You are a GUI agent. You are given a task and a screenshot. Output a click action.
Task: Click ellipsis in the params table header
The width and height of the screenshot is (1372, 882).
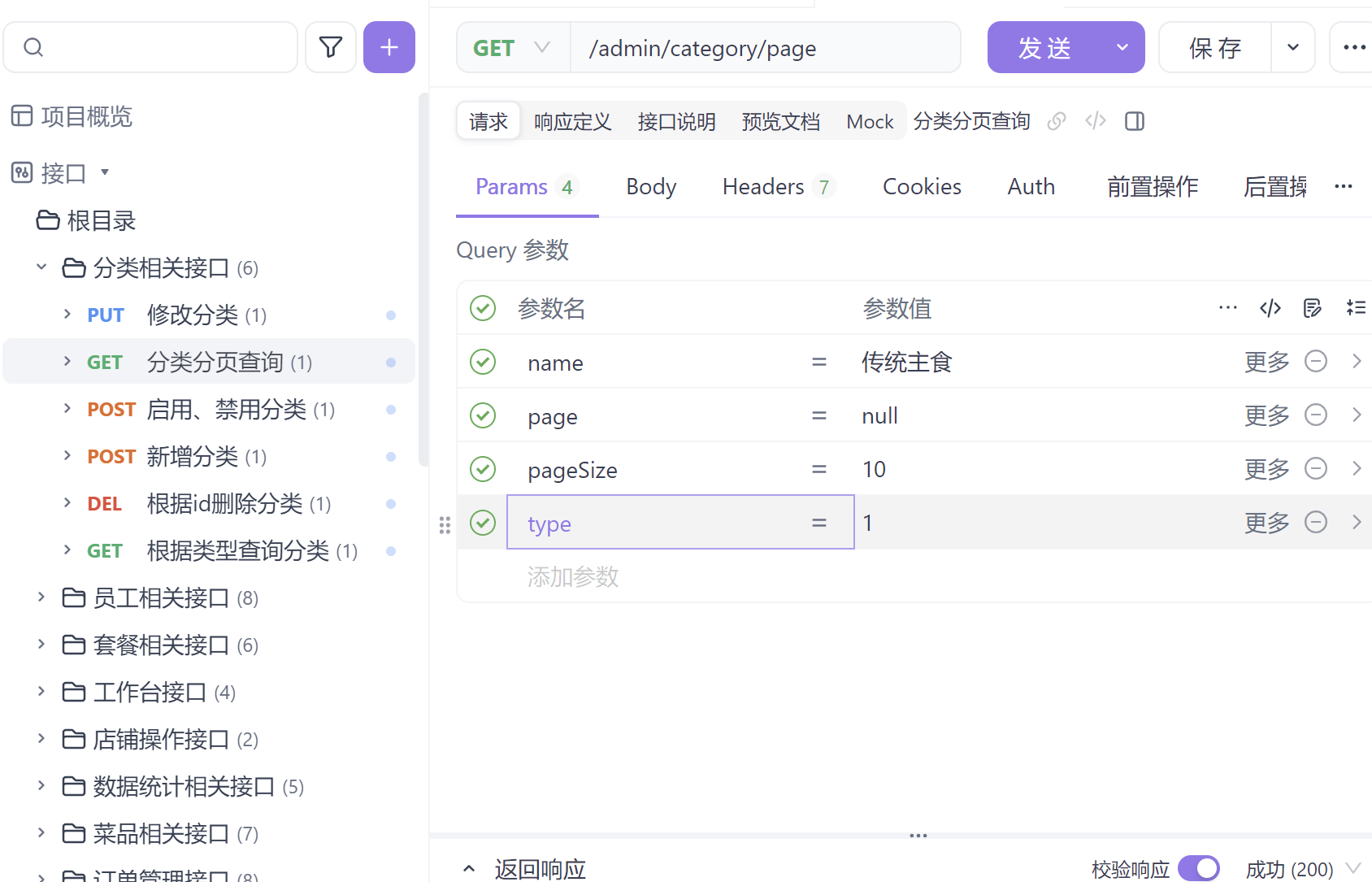tap(1228, 307)
